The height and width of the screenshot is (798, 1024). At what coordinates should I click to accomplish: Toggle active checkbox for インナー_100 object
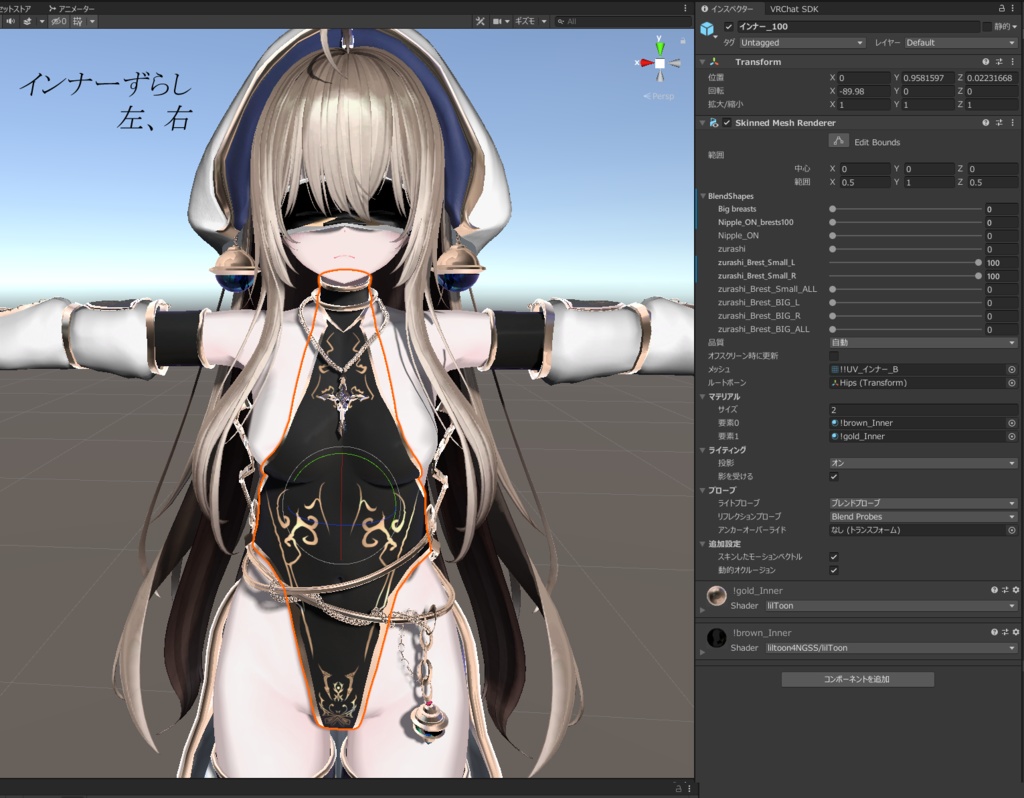[x=728, y=27]
